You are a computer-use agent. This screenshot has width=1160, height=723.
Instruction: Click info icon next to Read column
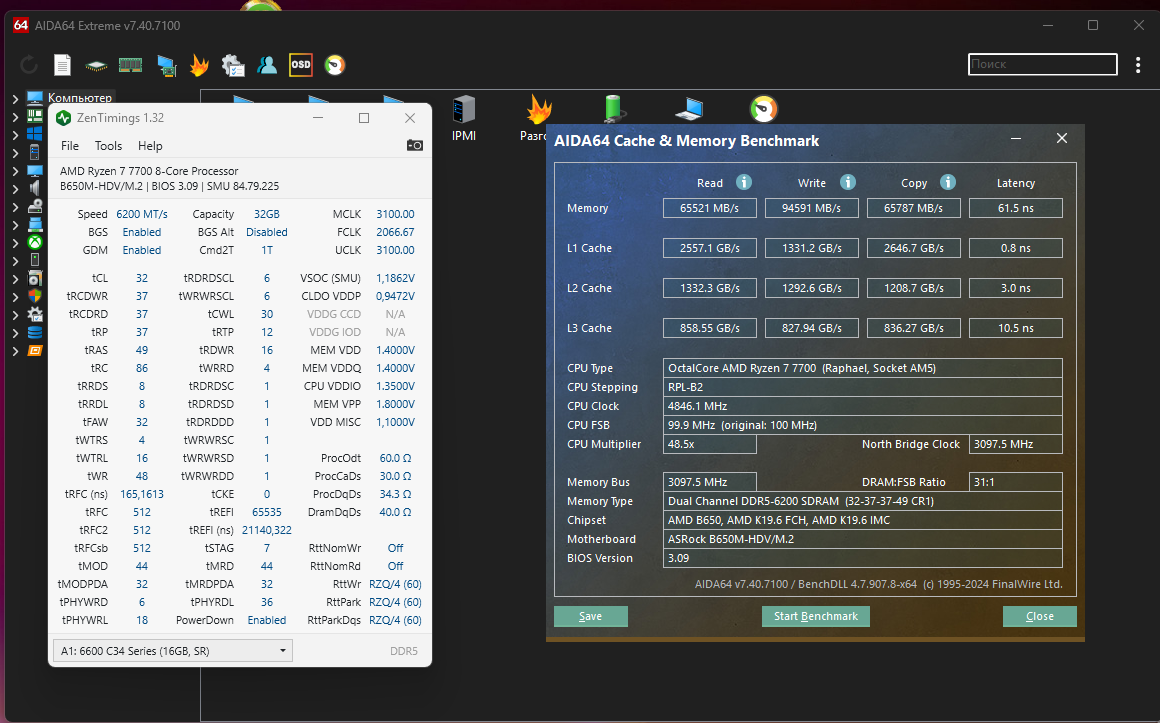[x=744, y=182]
